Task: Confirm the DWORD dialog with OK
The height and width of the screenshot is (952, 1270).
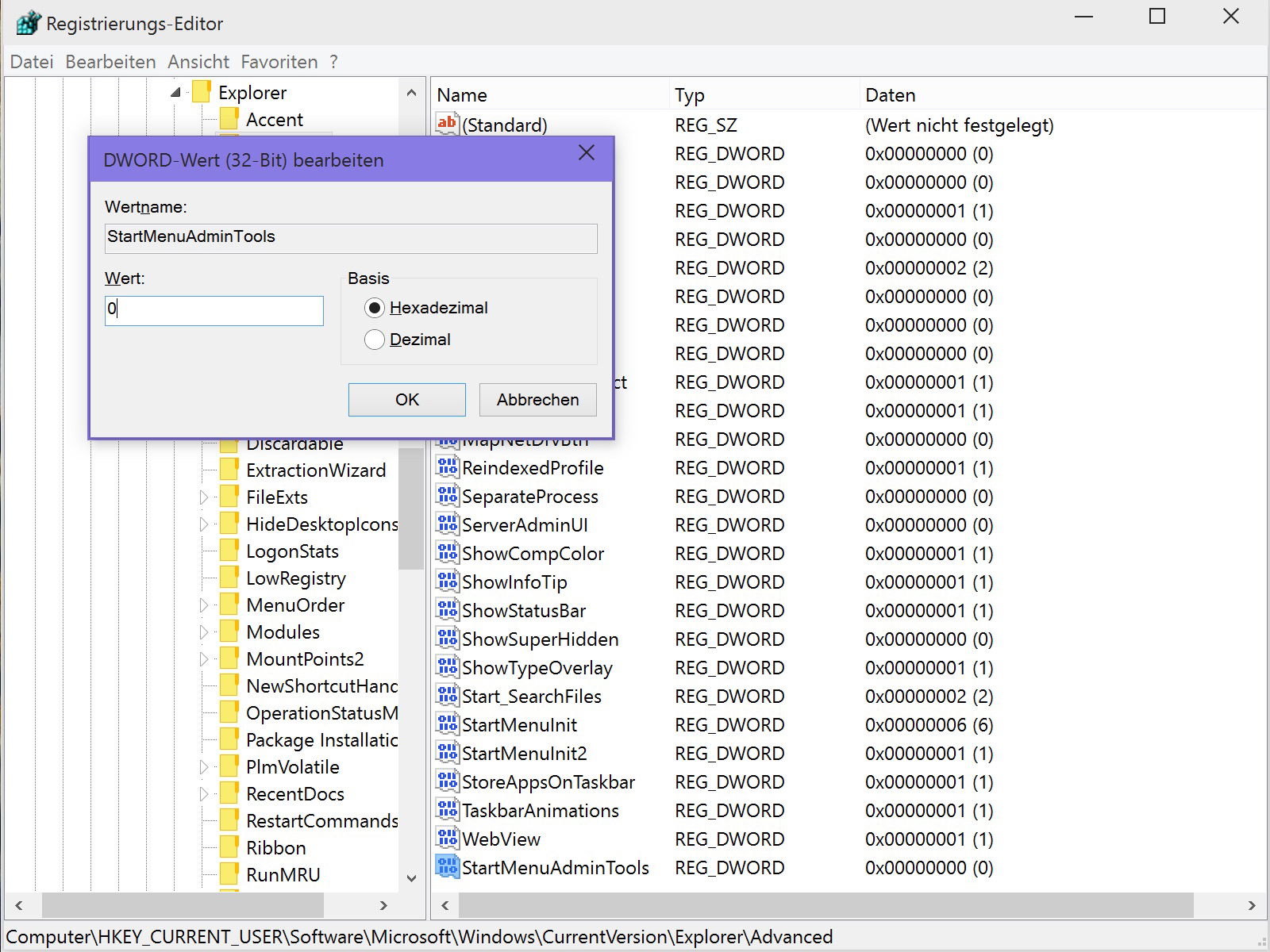Action: [407, 399]
